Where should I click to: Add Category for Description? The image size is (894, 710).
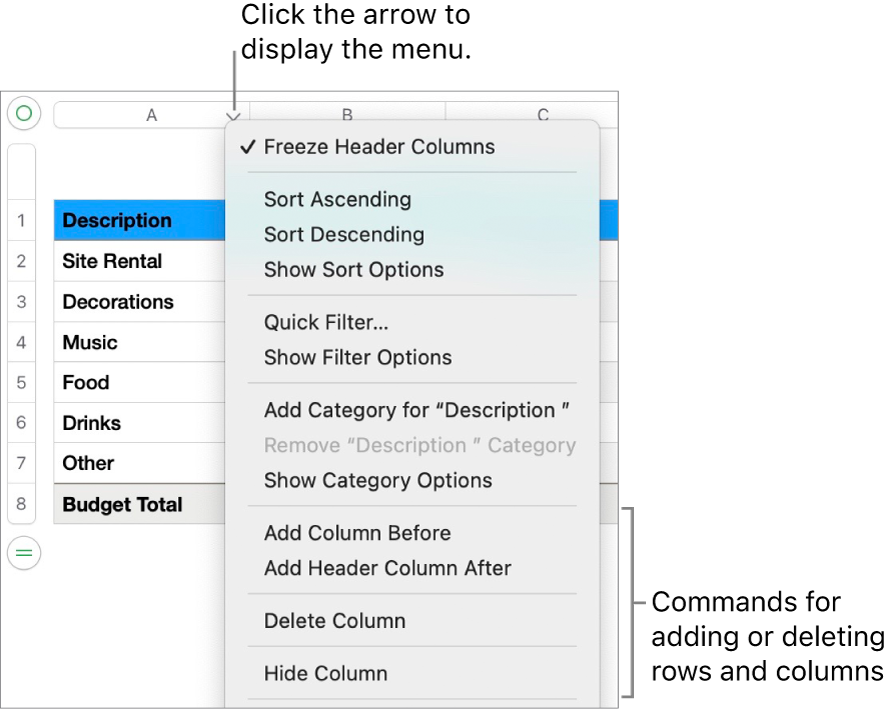tap(417, 410)
